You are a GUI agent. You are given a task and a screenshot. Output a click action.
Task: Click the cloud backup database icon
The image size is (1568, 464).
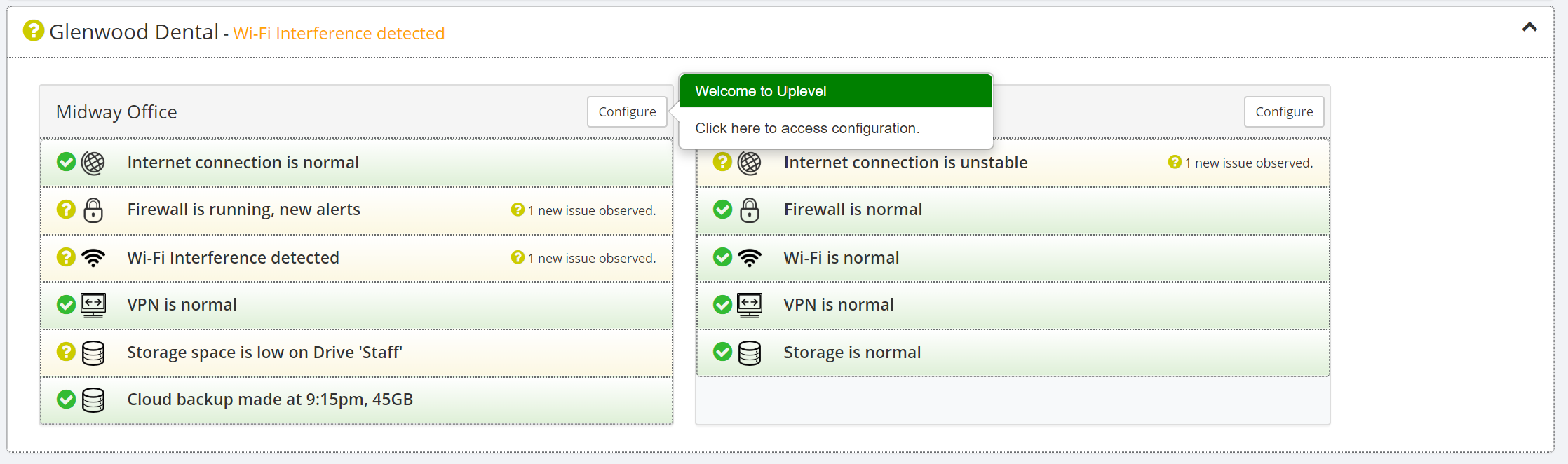[93, 400]
